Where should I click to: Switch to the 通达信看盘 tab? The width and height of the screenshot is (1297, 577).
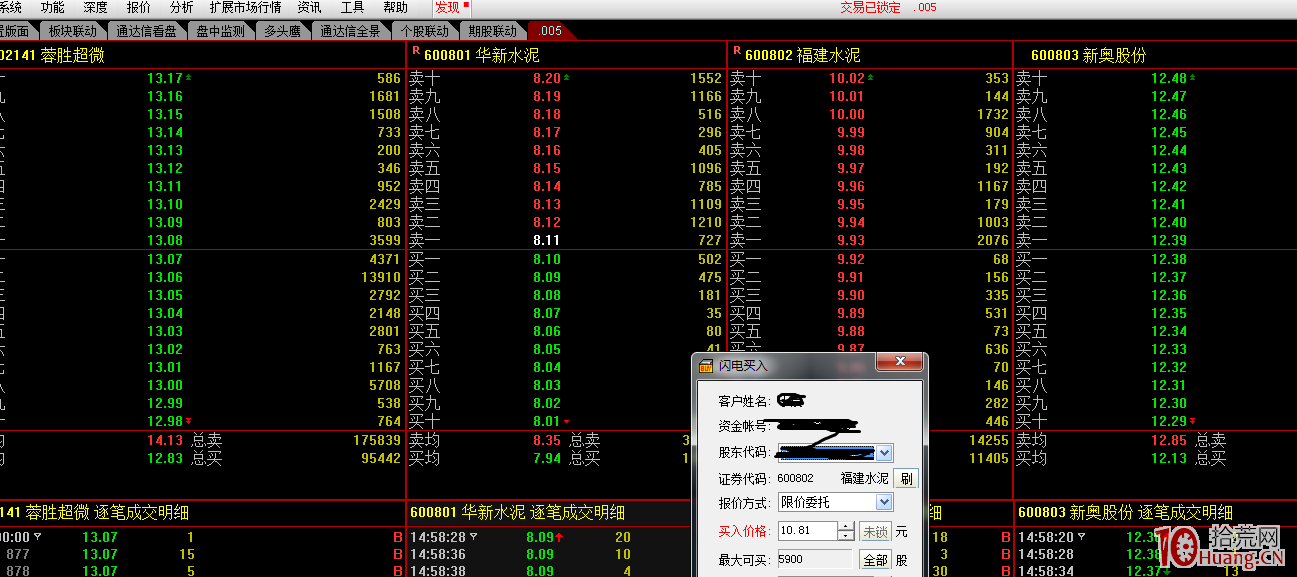(146, 31)
